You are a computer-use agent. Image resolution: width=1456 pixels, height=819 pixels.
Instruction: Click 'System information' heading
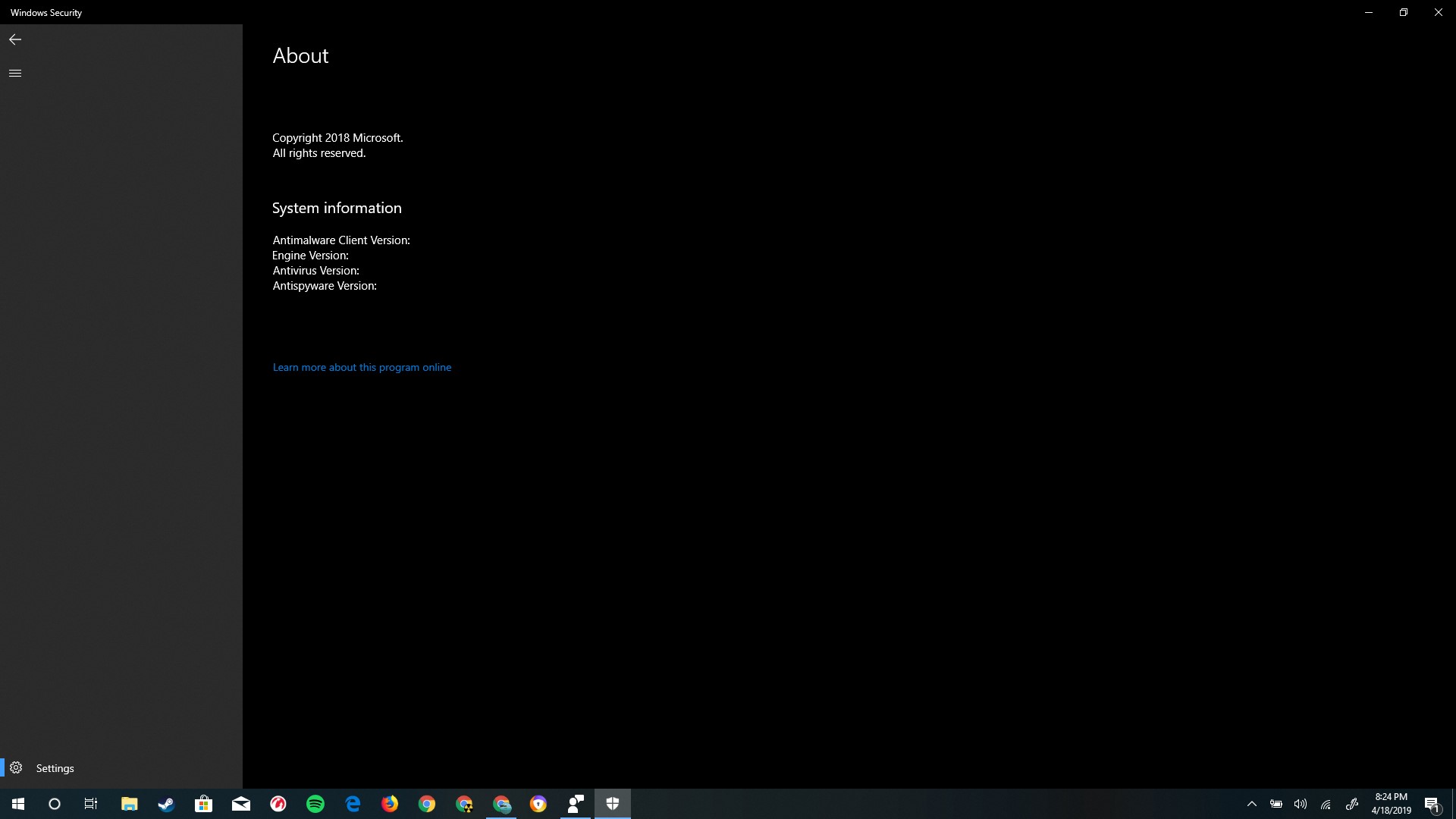click(337, 208)
